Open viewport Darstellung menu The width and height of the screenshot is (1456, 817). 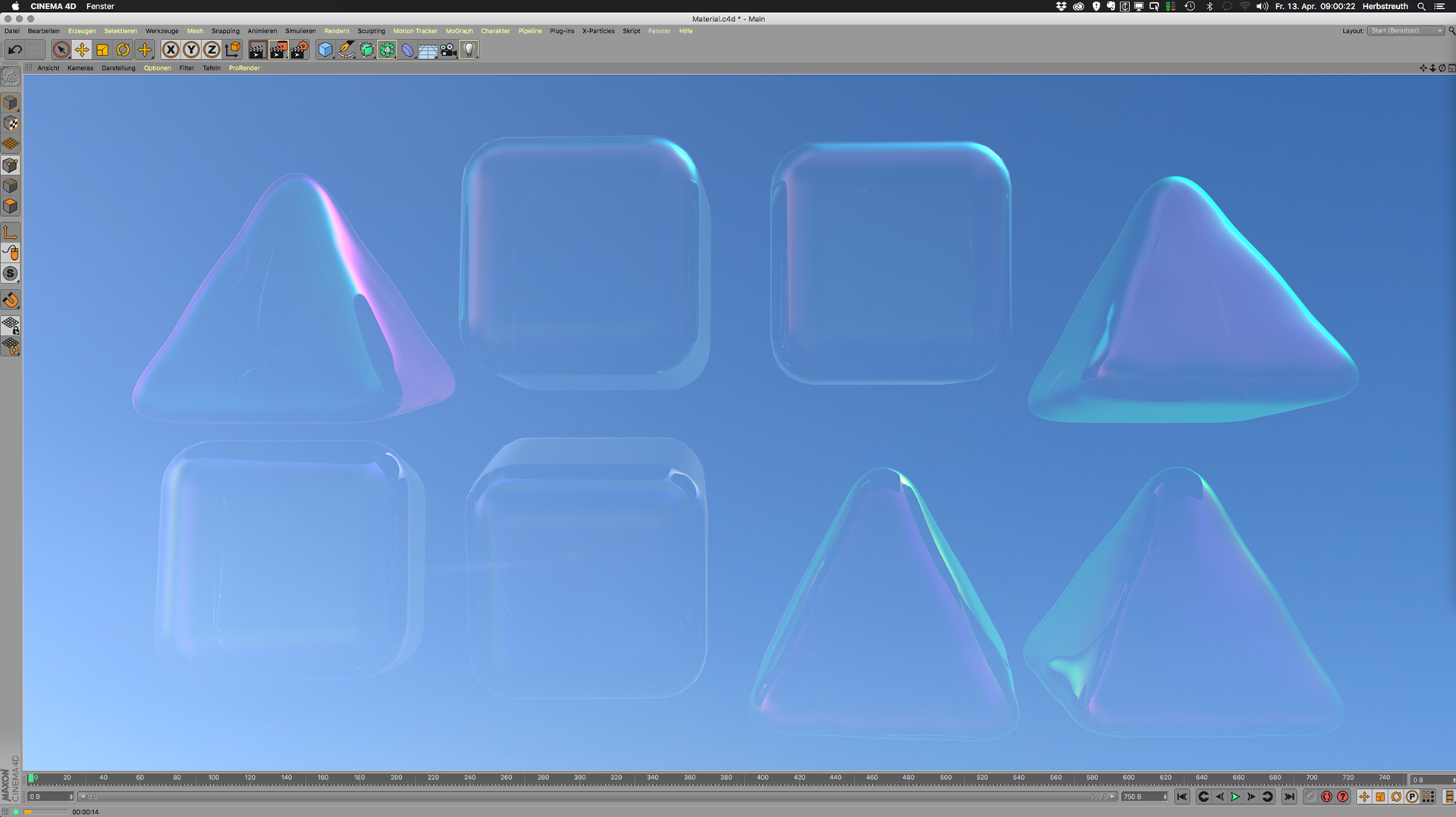118,68
